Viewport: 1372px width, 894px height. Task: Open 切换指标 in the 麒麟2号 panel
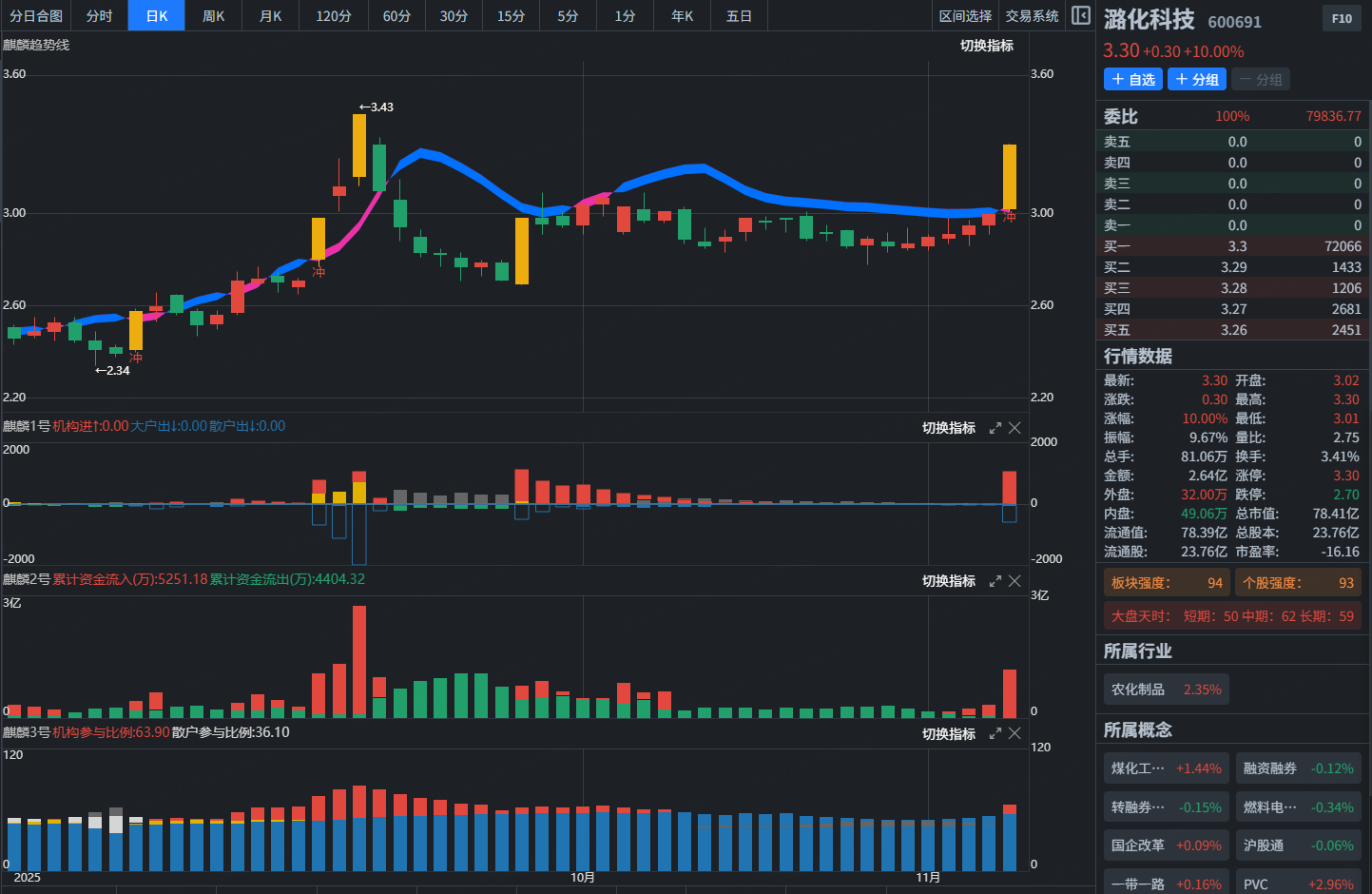948,581
